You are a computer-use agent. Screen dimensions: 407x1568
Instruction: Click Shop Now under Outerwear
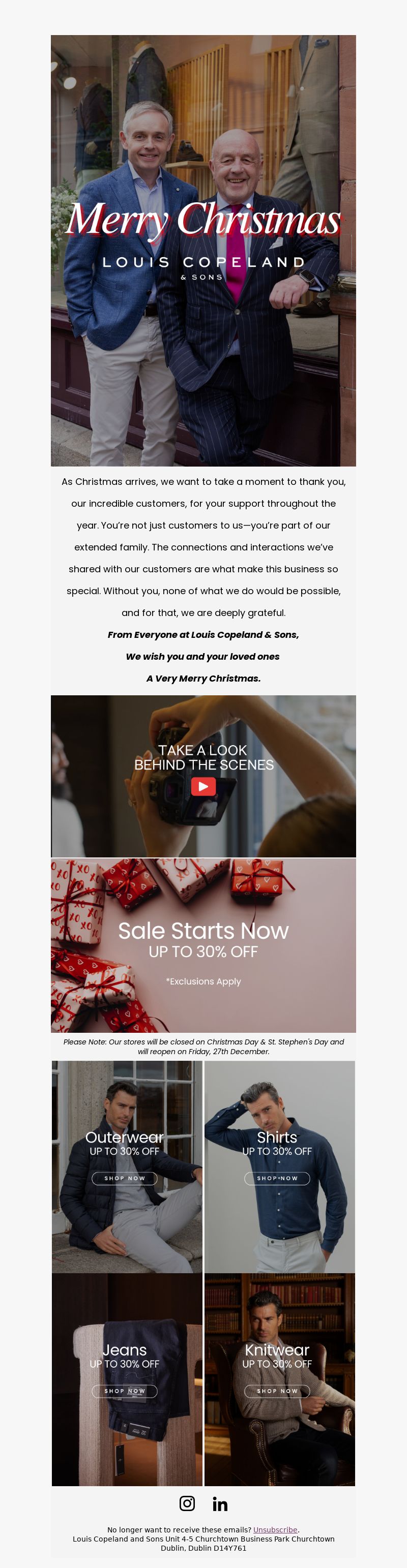(x=124, y=1178)
